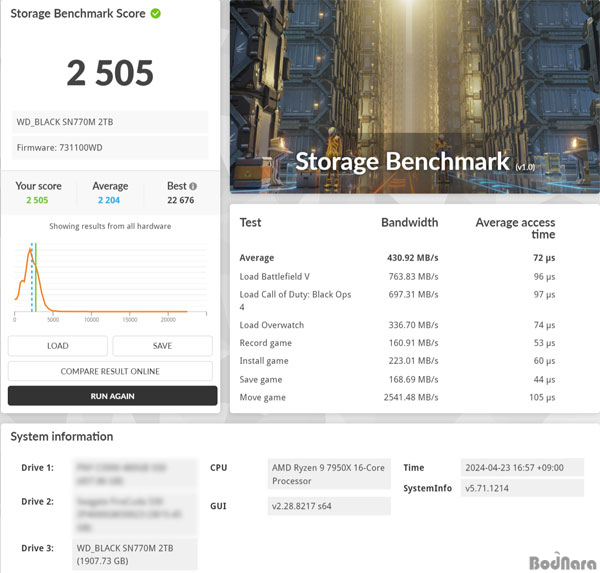The height and width of the screenshot is (573, 600).
Task: Click Install game bandwidth 223.01 MB/s
Action: click(414, 361)
